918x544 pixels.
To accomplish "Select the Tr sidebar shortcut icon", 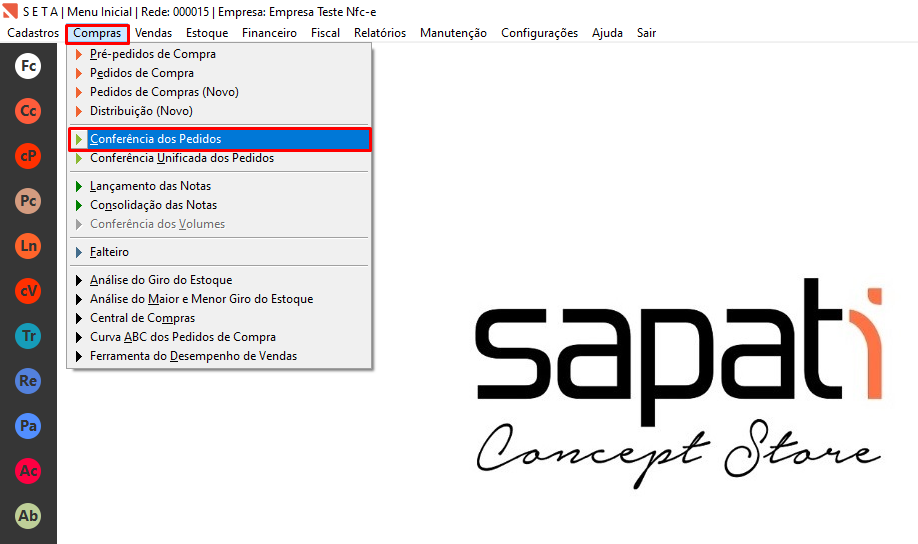I will 28,336.
